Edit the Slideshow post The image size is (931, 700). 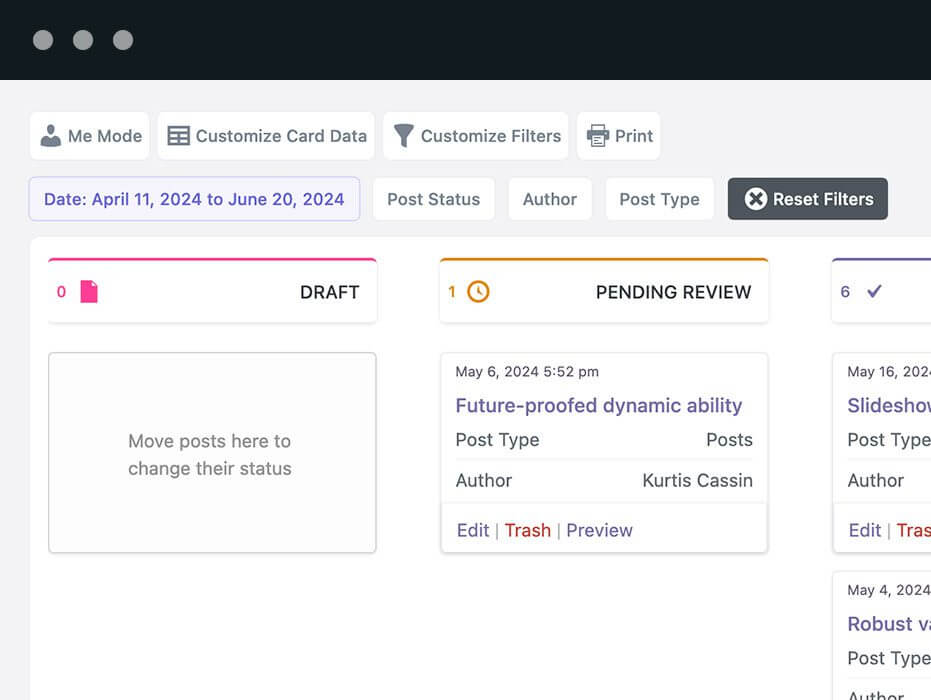coord(864,530)
